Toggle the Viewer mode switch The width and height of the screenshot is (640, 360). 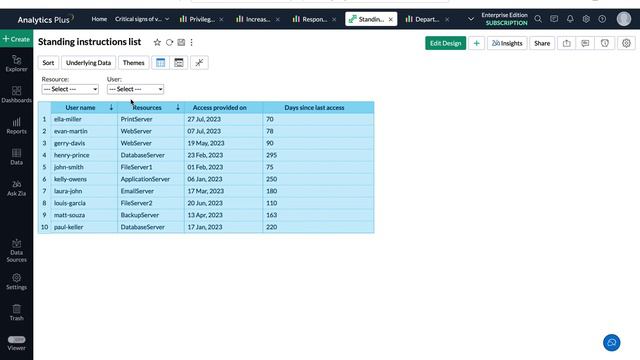[x=16, y=340]
